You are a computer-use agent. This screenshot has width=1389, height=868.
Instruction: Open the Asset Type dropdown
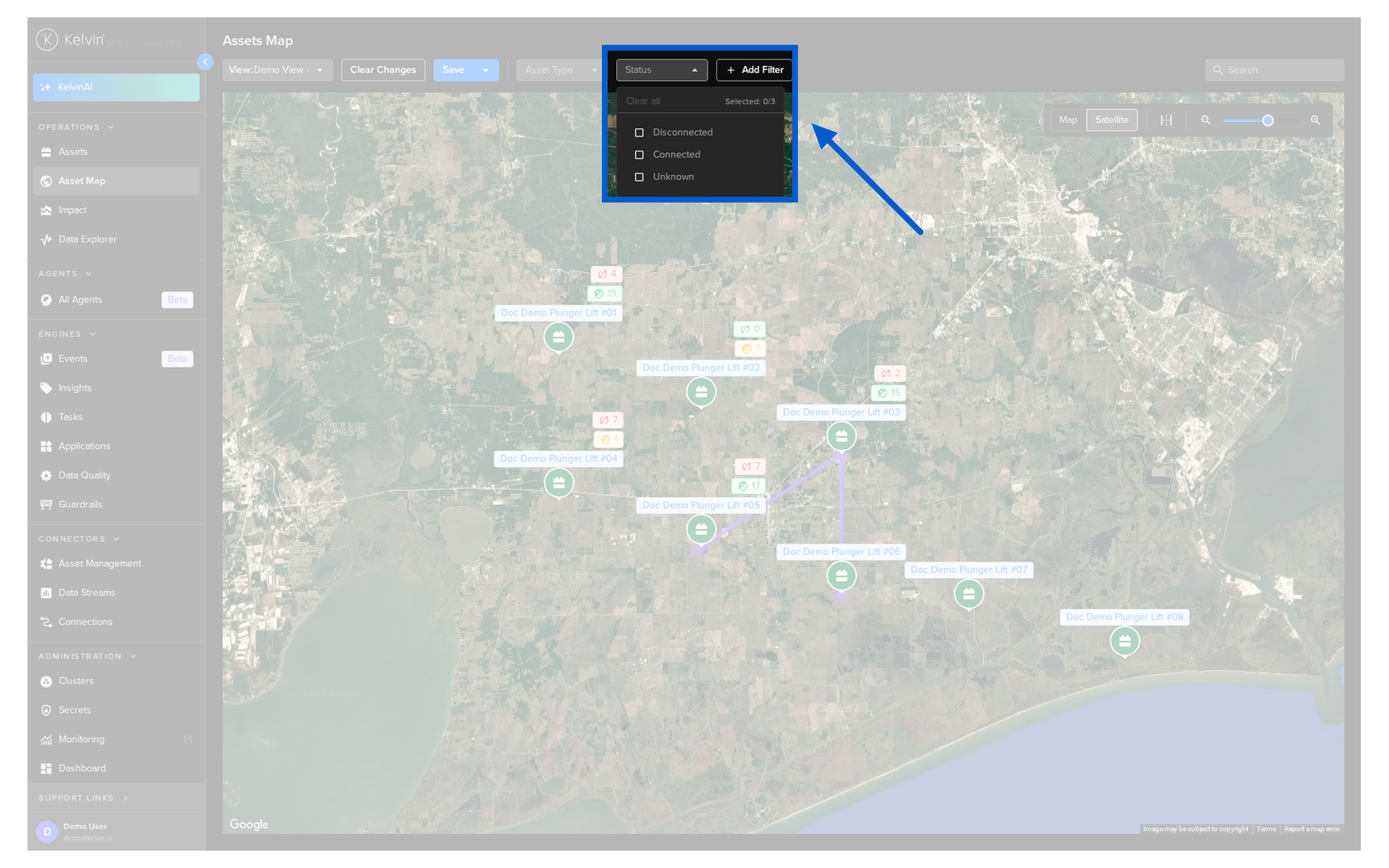coord(558,70)
